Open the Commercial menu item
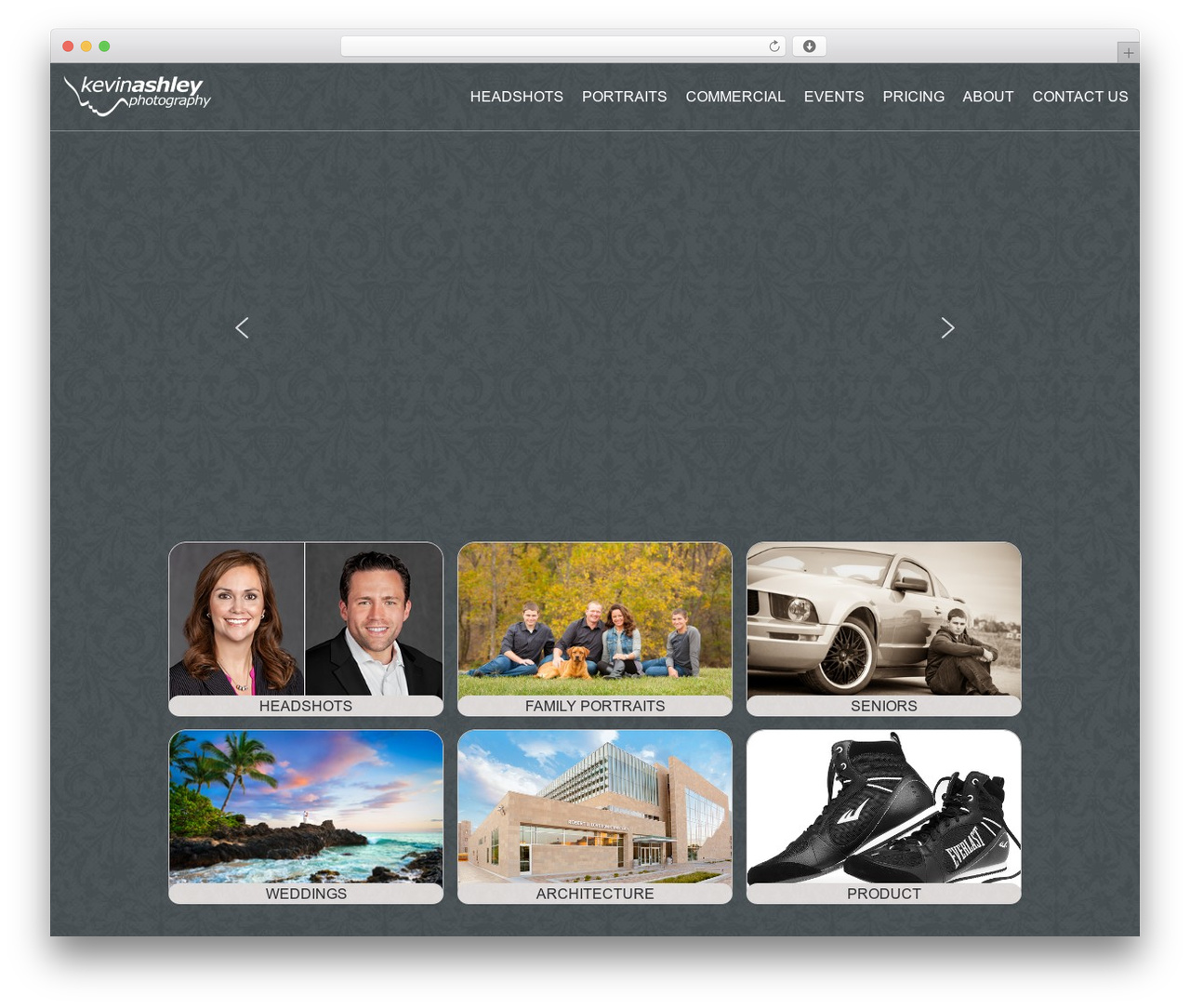The image size is (1190, 1008). click(735, 97)
